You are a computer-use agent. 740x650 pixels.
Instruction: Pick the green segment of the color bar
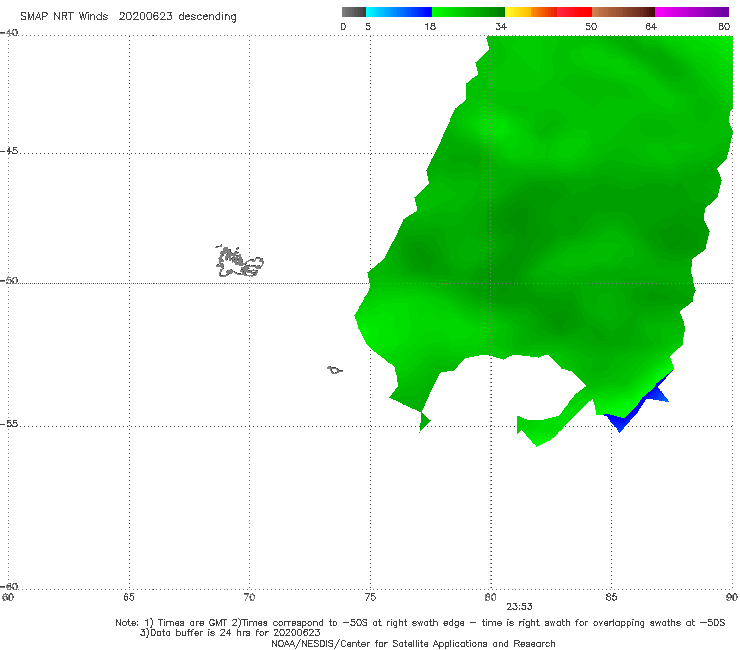468,12
